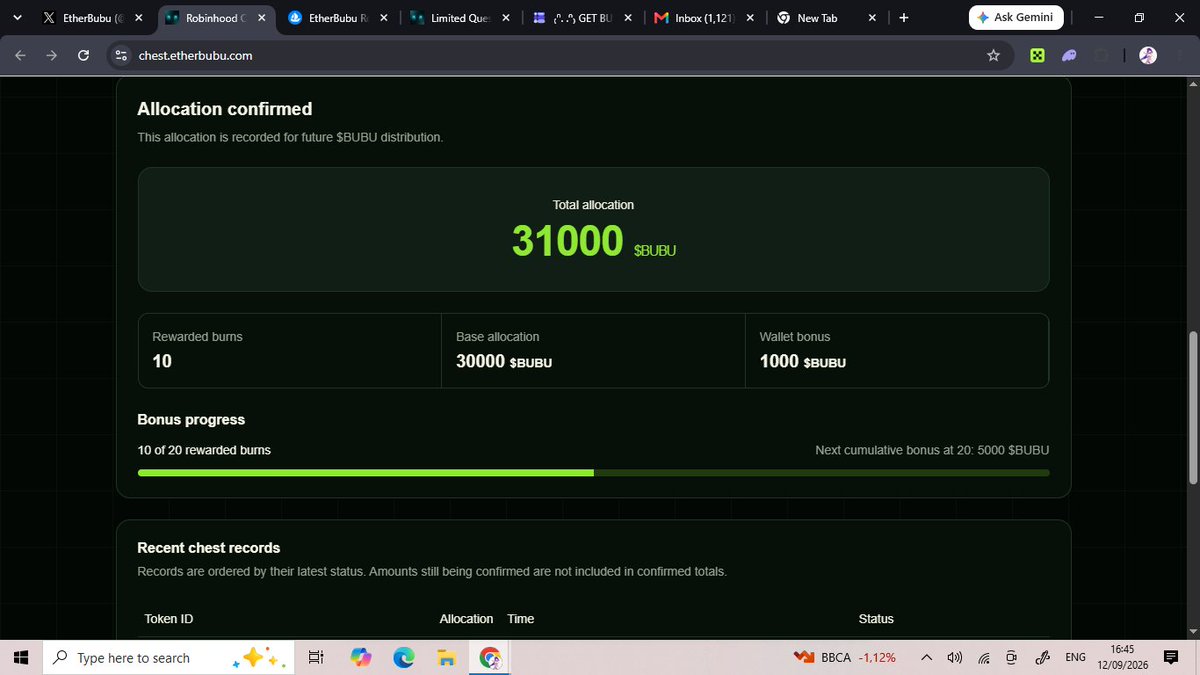Open File Explorer from taskbar
This screenshot has height=675, width=1200.
click(x=447, y=657)
